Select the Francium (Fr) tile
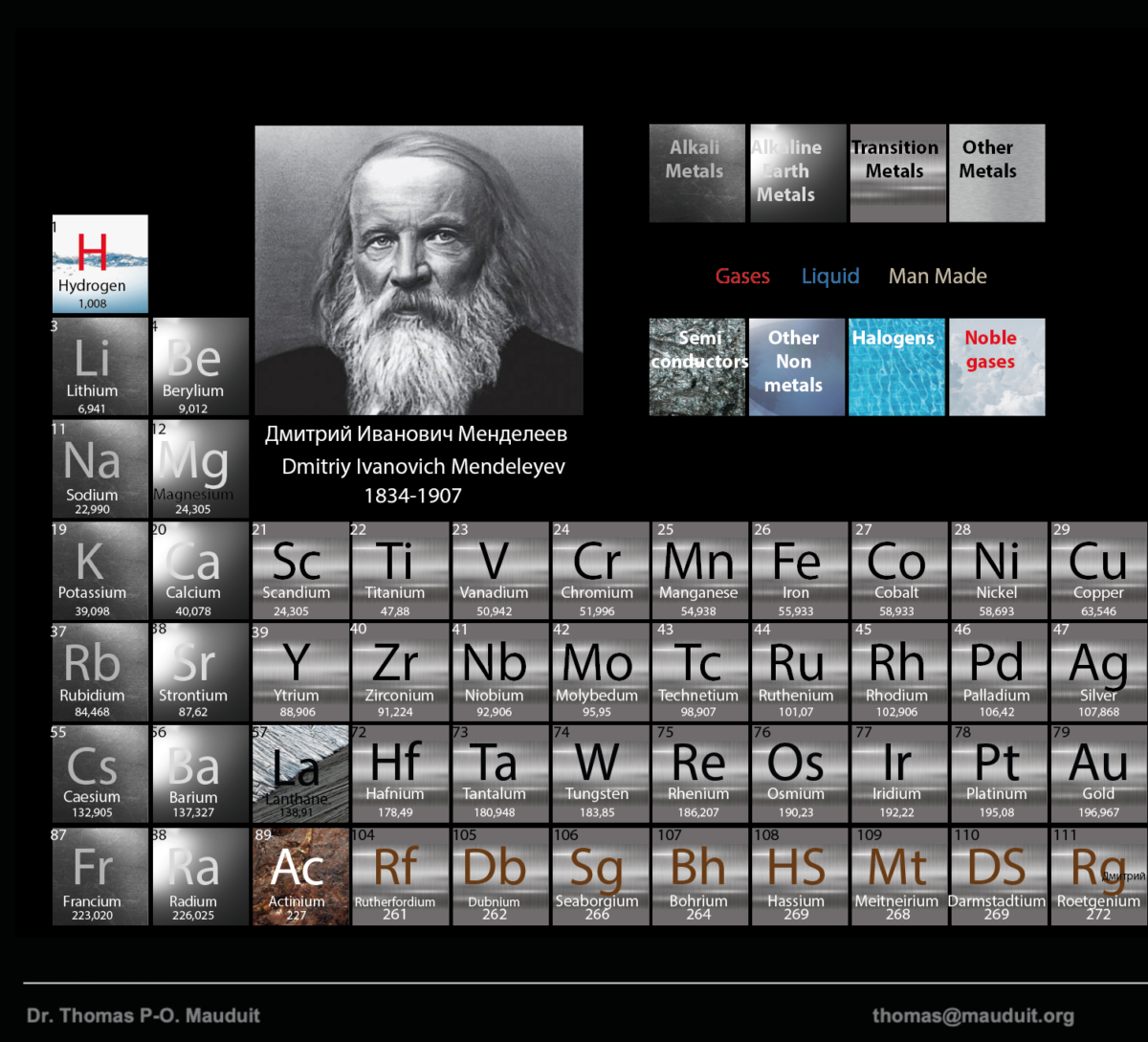This screenshot has width=1148, height=1042. pos(99,876)
